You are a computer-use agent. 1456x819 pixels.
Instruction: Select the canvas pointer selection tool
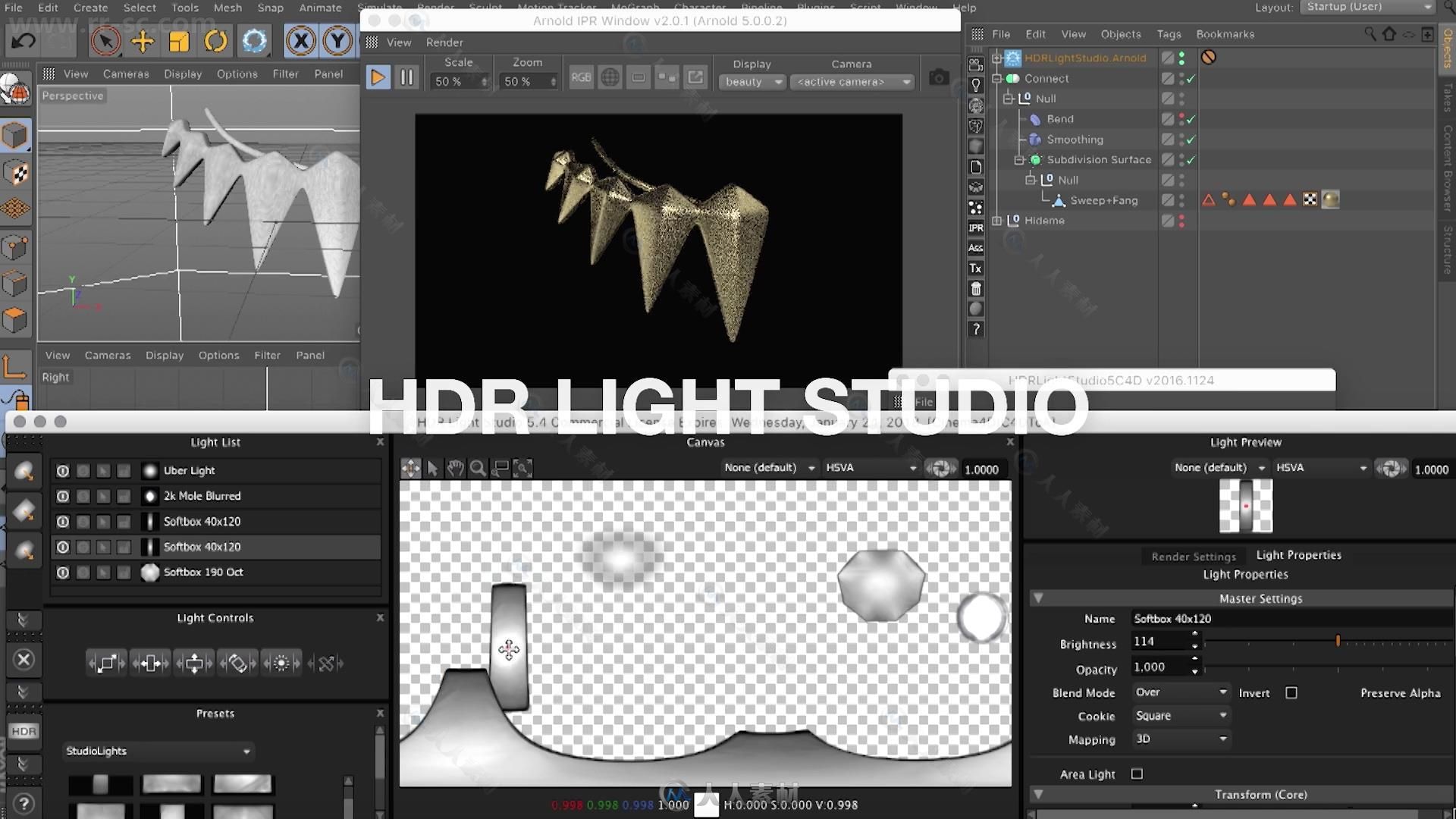(432, 468)
